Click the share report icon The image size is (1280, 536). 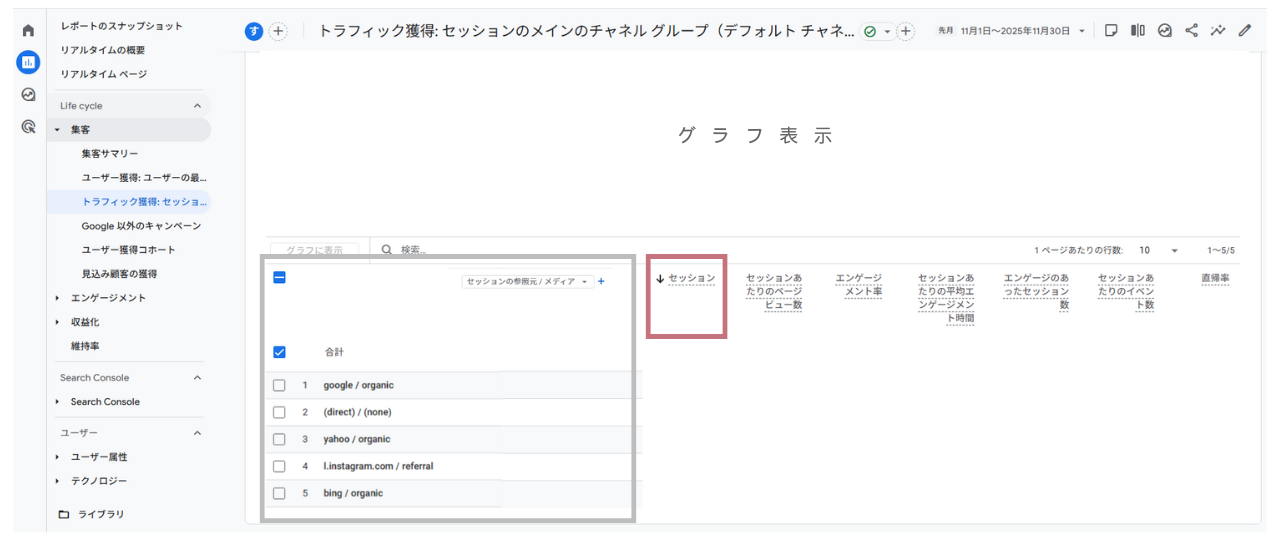point(1191,31)
